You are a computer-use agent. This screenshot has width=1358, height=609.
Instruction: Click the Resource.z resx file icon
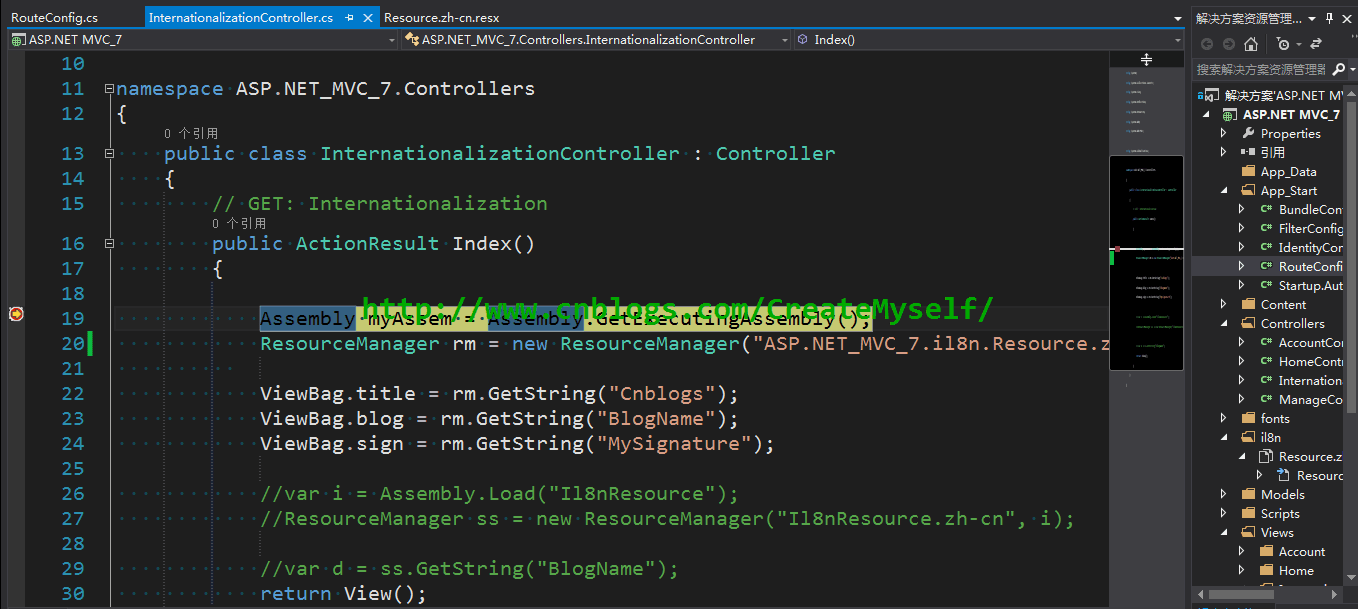coord(1267,456)
